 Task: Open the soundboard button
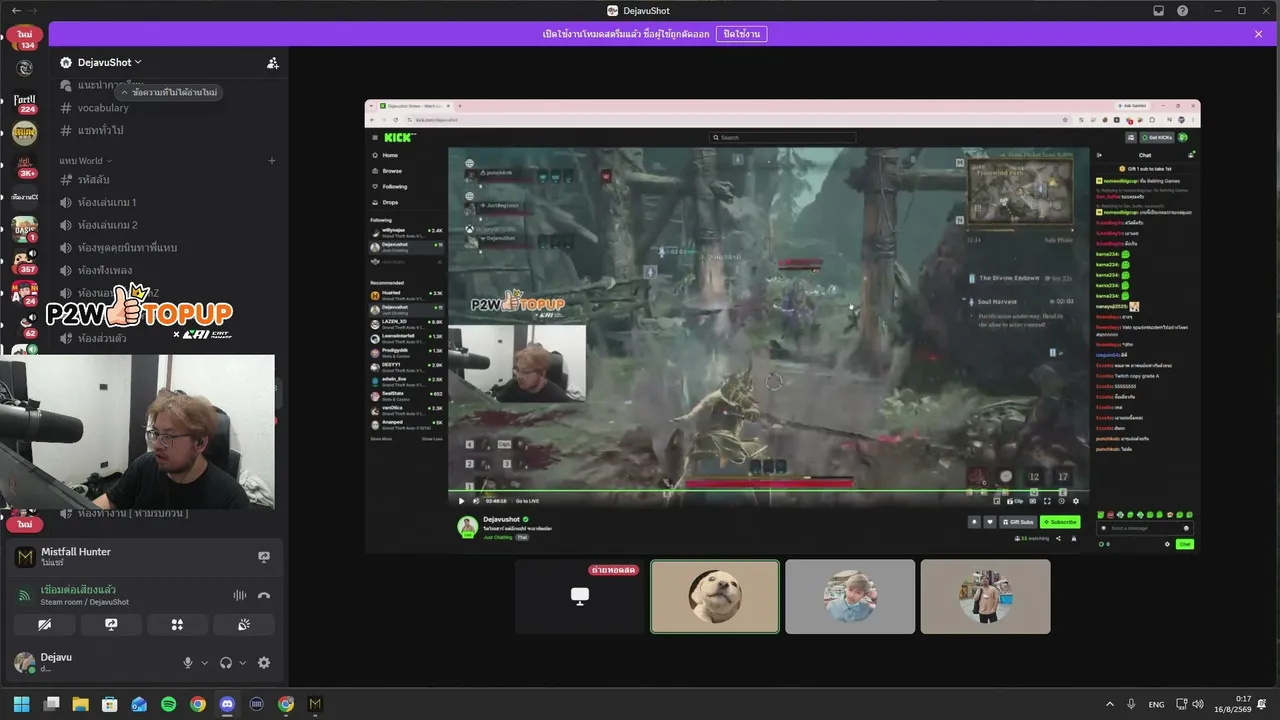[244, 625]
